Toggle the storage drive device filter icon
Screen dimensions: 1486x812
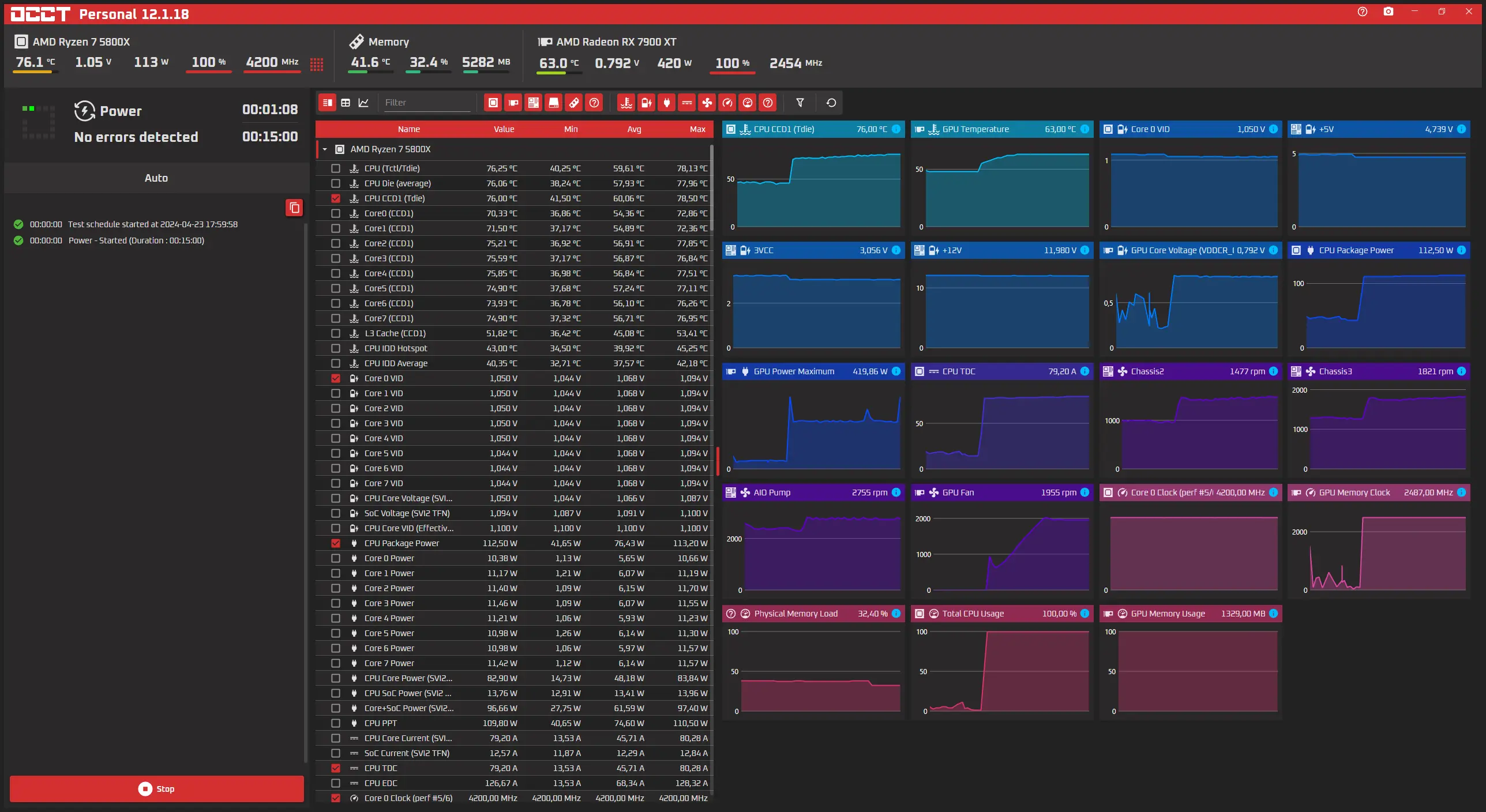(x=553, y=103)
